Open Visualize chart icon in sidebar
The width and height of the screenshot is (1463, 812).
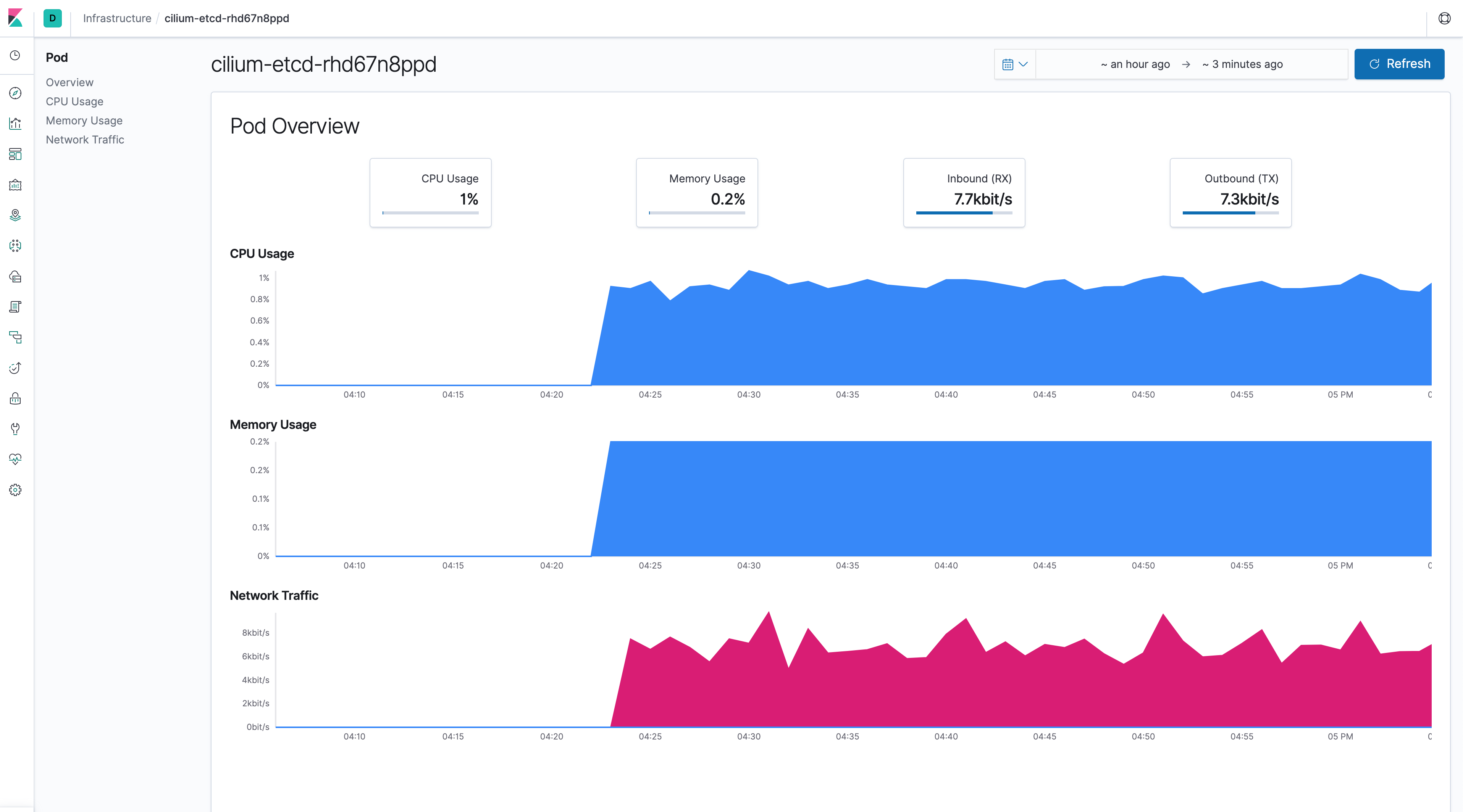point(15,124)
